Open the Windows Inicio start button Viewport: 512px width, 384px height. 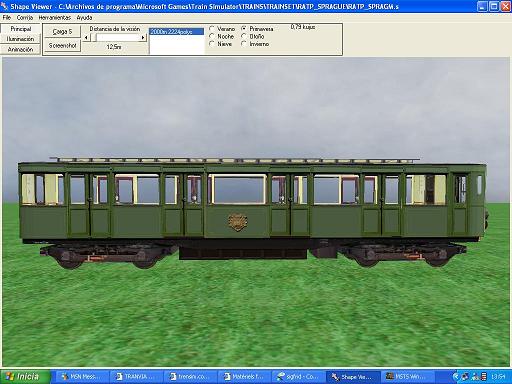coord(25,377)
